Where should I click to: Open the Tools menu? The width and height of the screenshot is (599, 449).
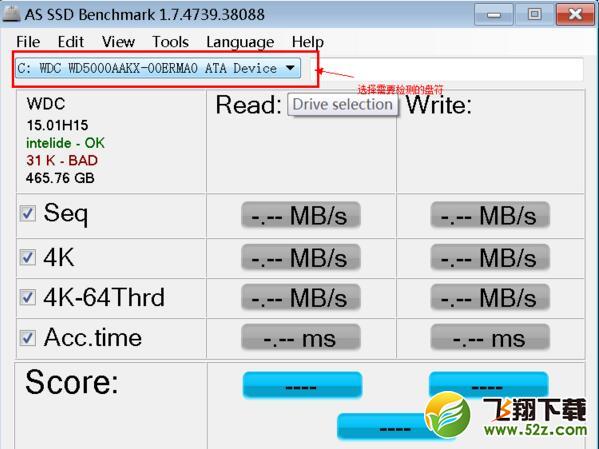point(170,42)
